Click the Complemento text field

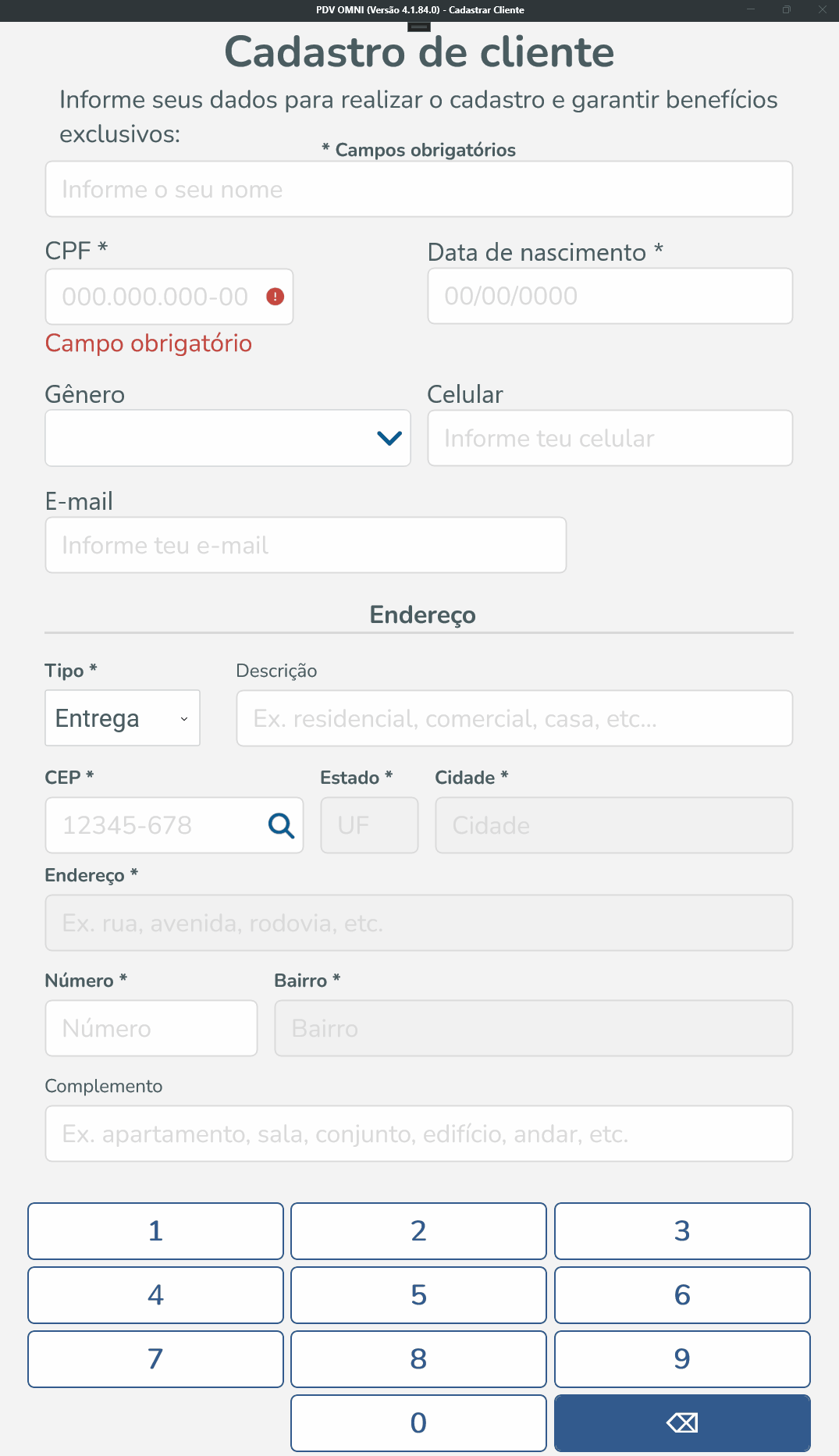click(419, 1134)
